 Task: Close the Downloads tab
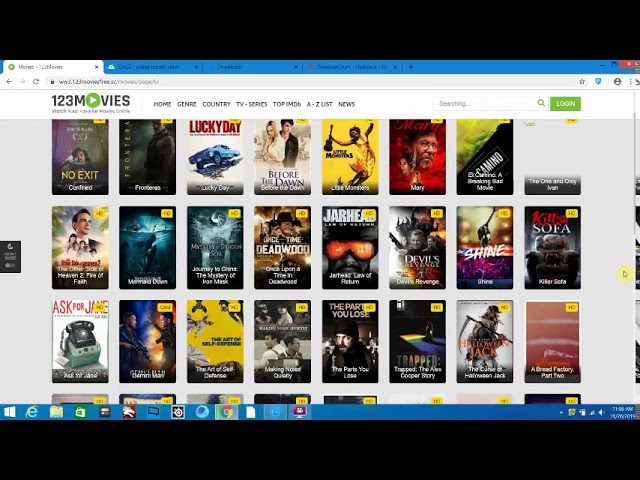(296, 67)
